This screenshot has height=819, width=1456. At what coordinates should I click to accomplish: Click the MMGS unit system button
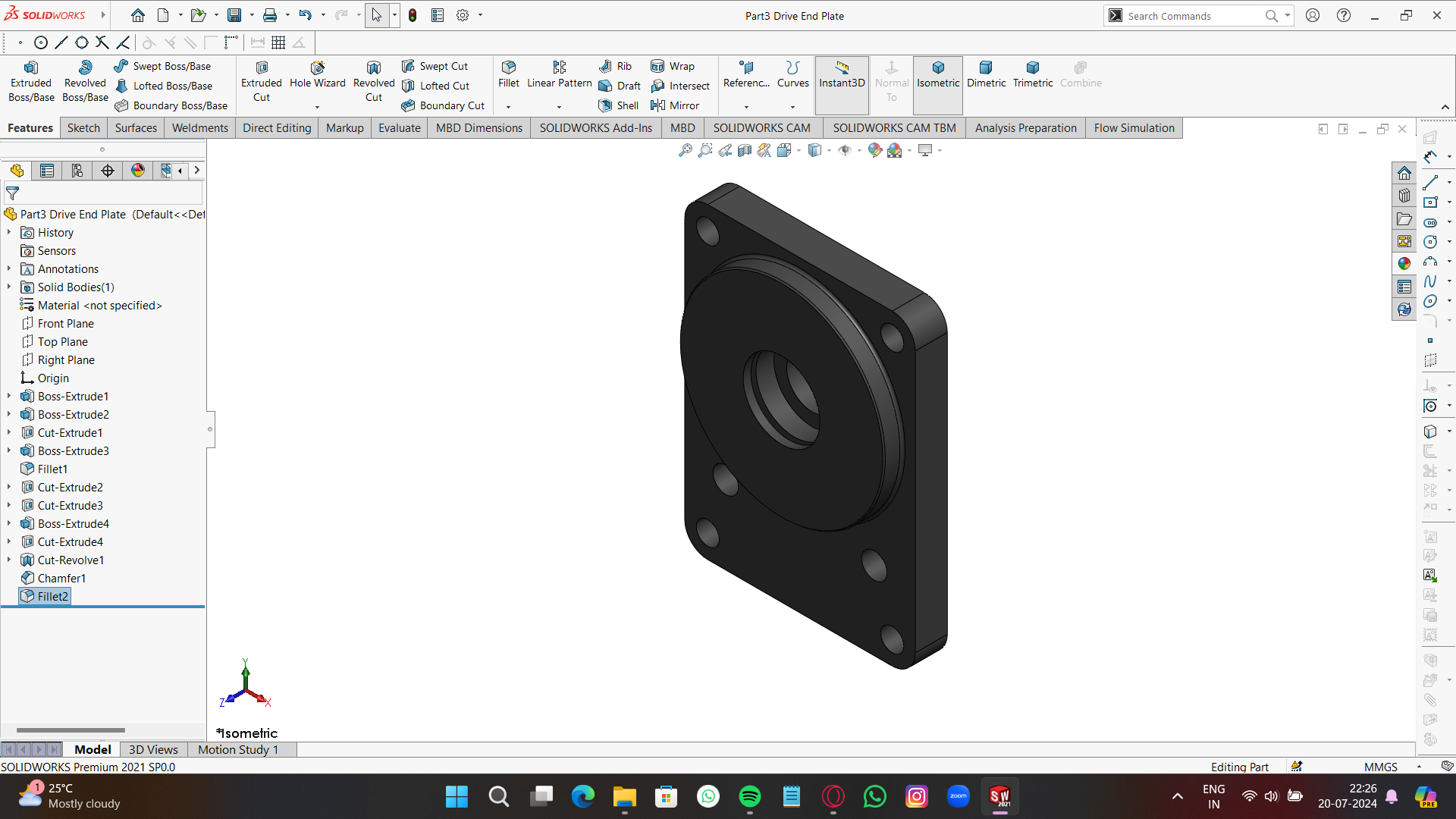[x=1380, y=767]
